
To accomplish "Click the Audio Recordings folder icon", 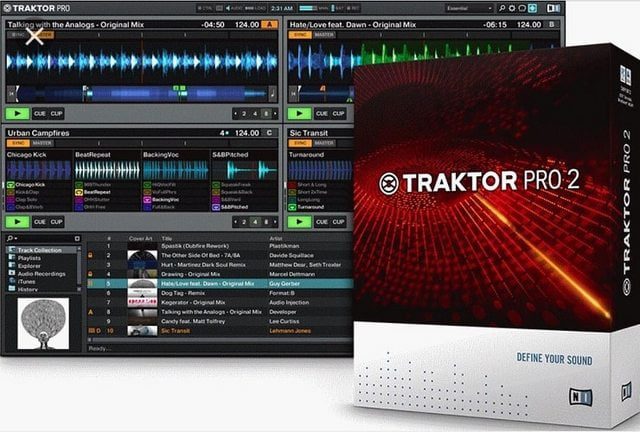I will click(11, 274).
